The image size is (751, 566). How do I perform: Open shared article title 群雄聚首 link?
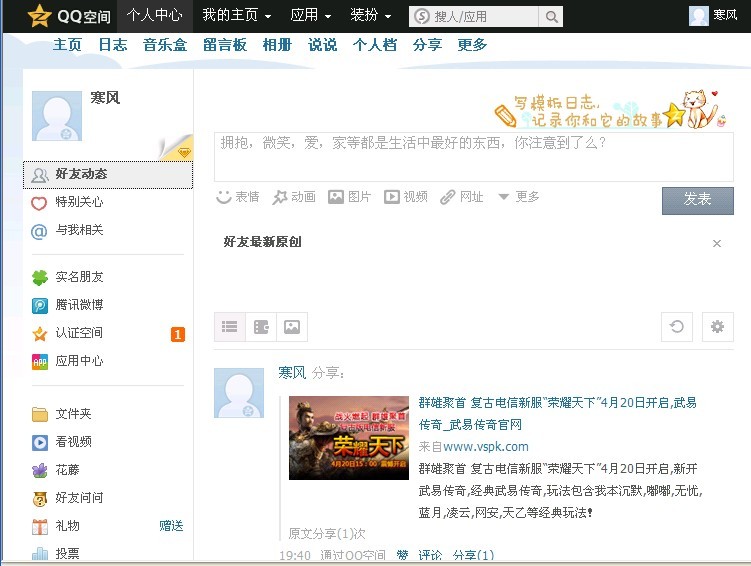(558, 413)
